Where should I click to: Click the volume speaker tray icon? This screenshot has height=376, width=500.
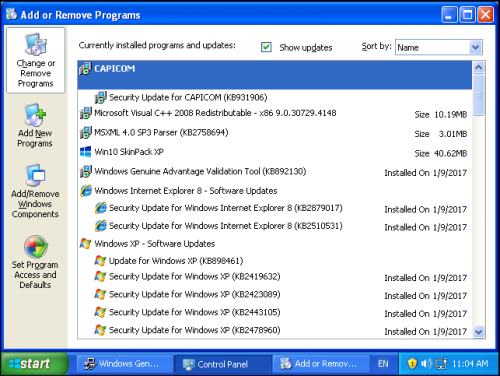click(x=426, y=363)
